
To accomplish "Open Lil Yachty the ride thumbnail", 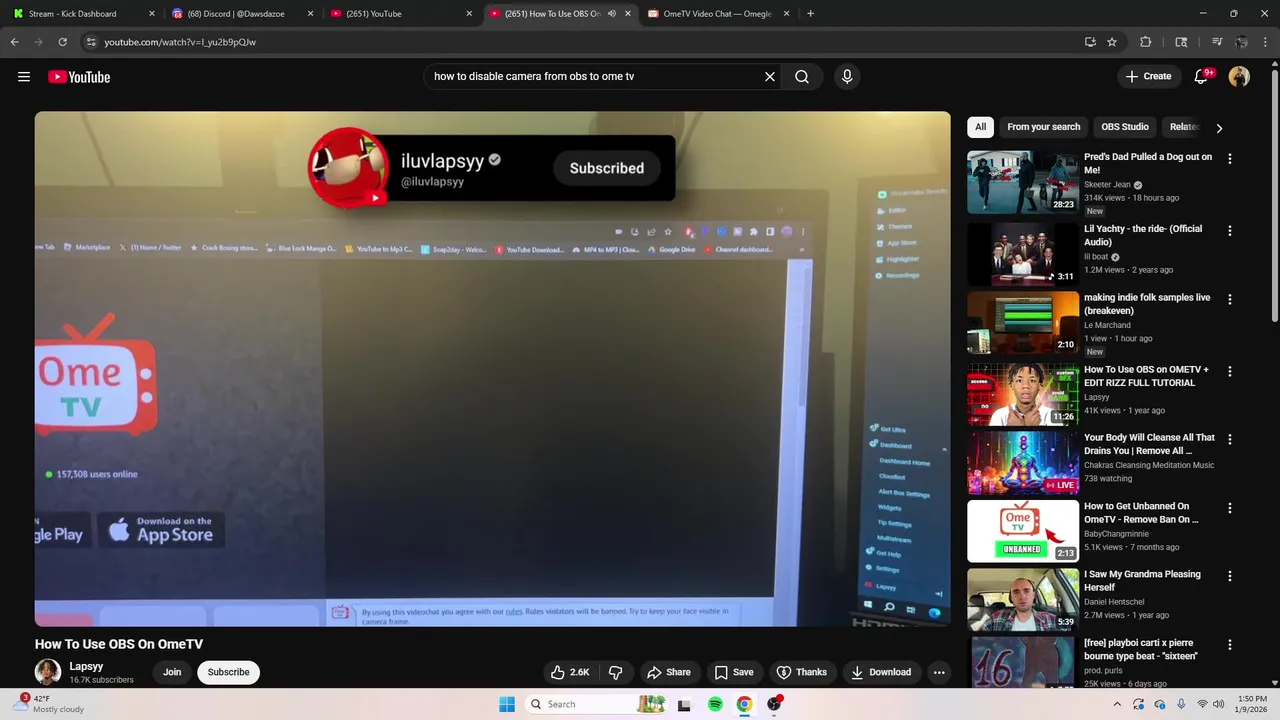I will pos(1023,254).
